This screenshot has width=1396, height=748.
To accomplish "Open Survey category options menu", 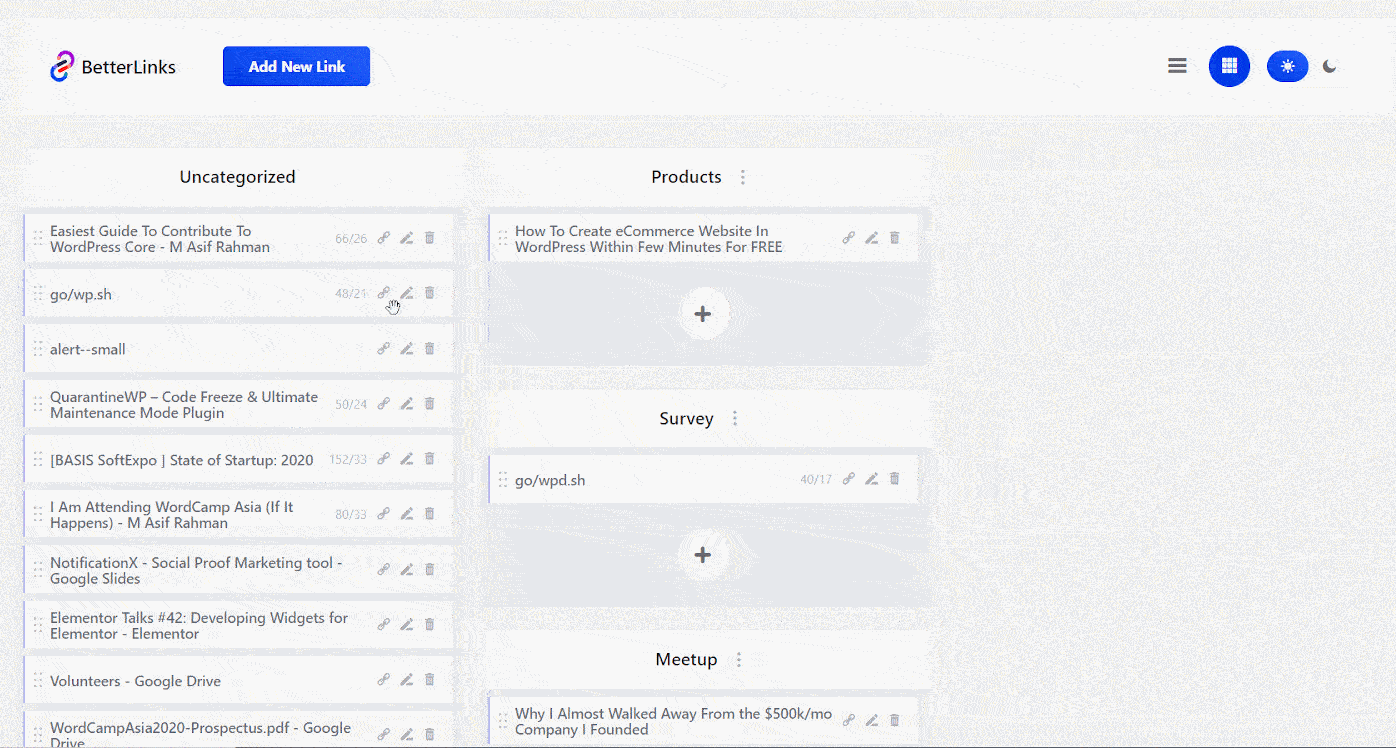I will (x=735, y=419).
